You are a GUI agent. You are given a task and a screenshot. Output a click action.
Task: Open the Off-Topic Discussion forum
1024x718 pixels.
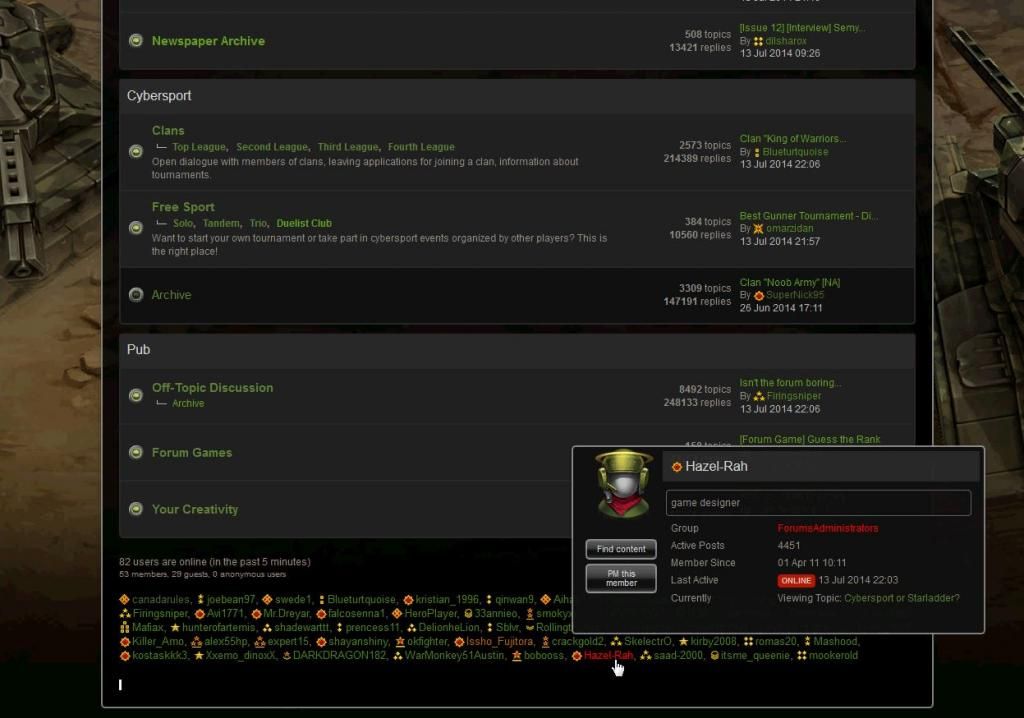pyautogui.click(x=212, y=388)
